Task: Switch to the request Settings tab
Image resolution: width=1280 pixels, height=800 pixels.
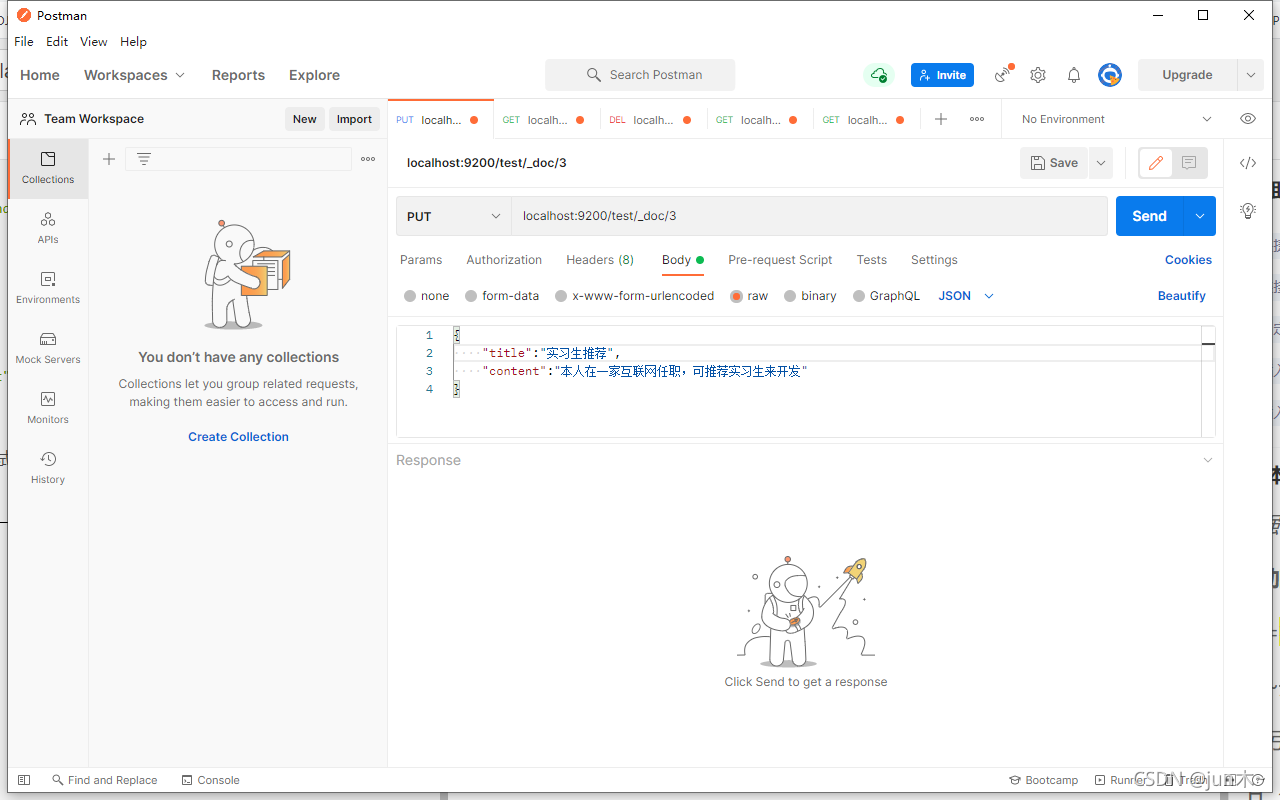Action: [934, 260]
